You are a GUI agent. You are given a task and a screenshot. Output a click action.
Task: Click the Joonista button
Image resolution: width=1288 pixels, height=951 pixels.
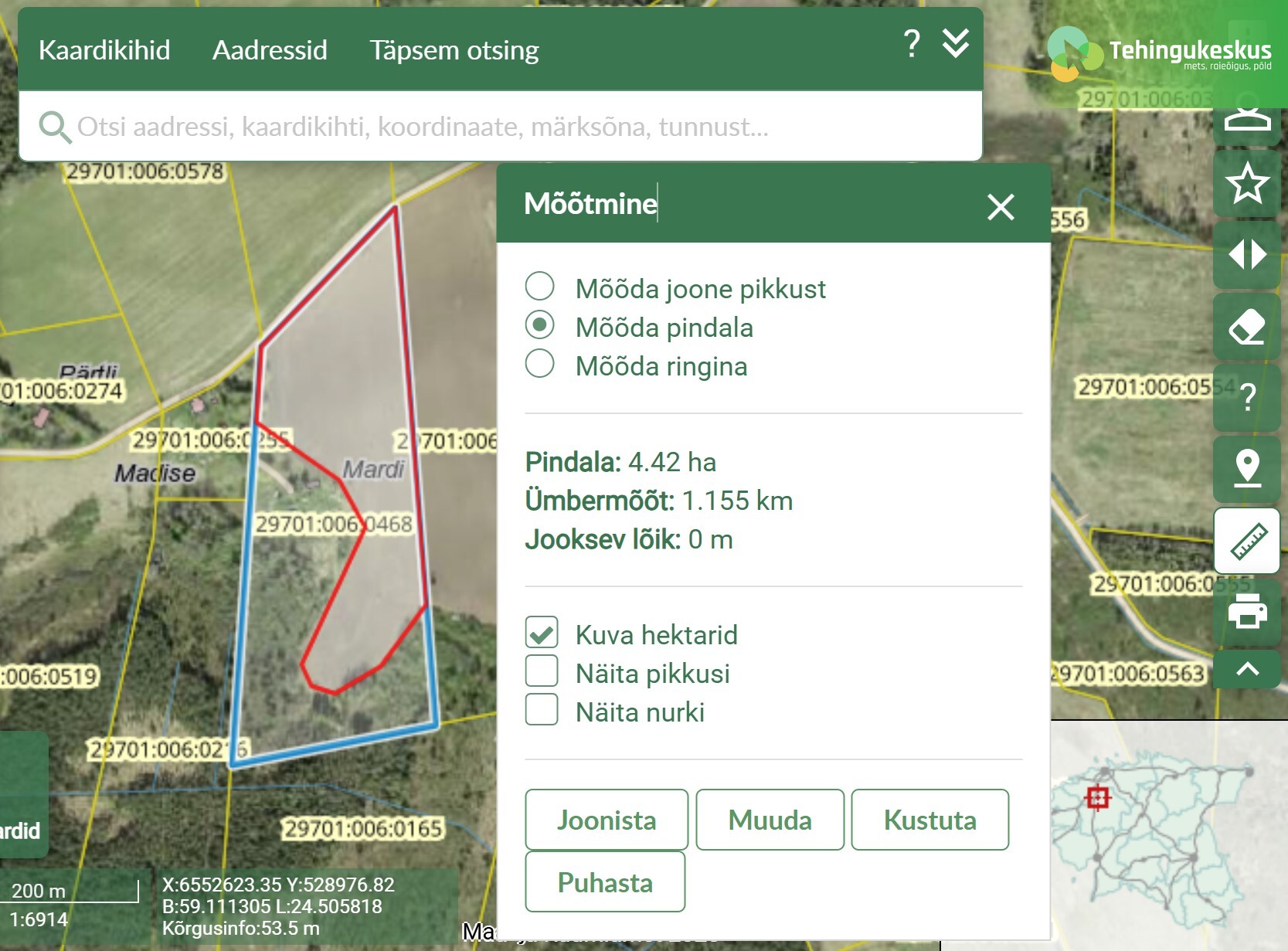pos(607,820)
